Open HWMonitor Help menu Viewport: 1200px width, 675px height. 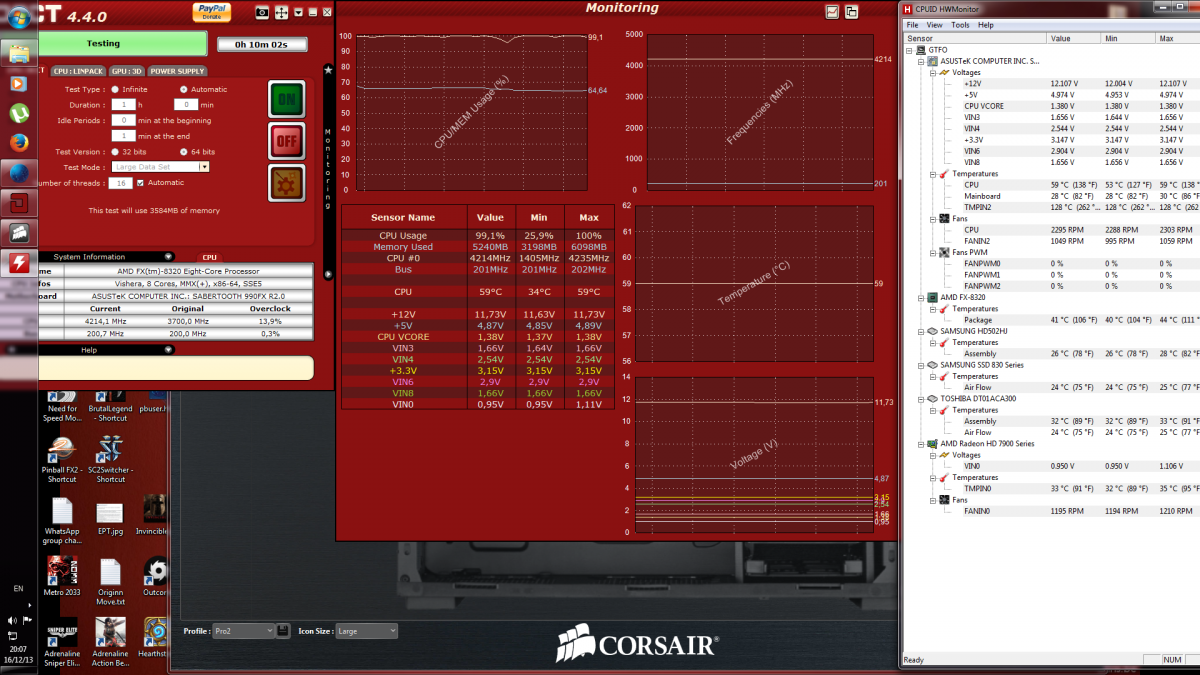(x=986, y=25)
